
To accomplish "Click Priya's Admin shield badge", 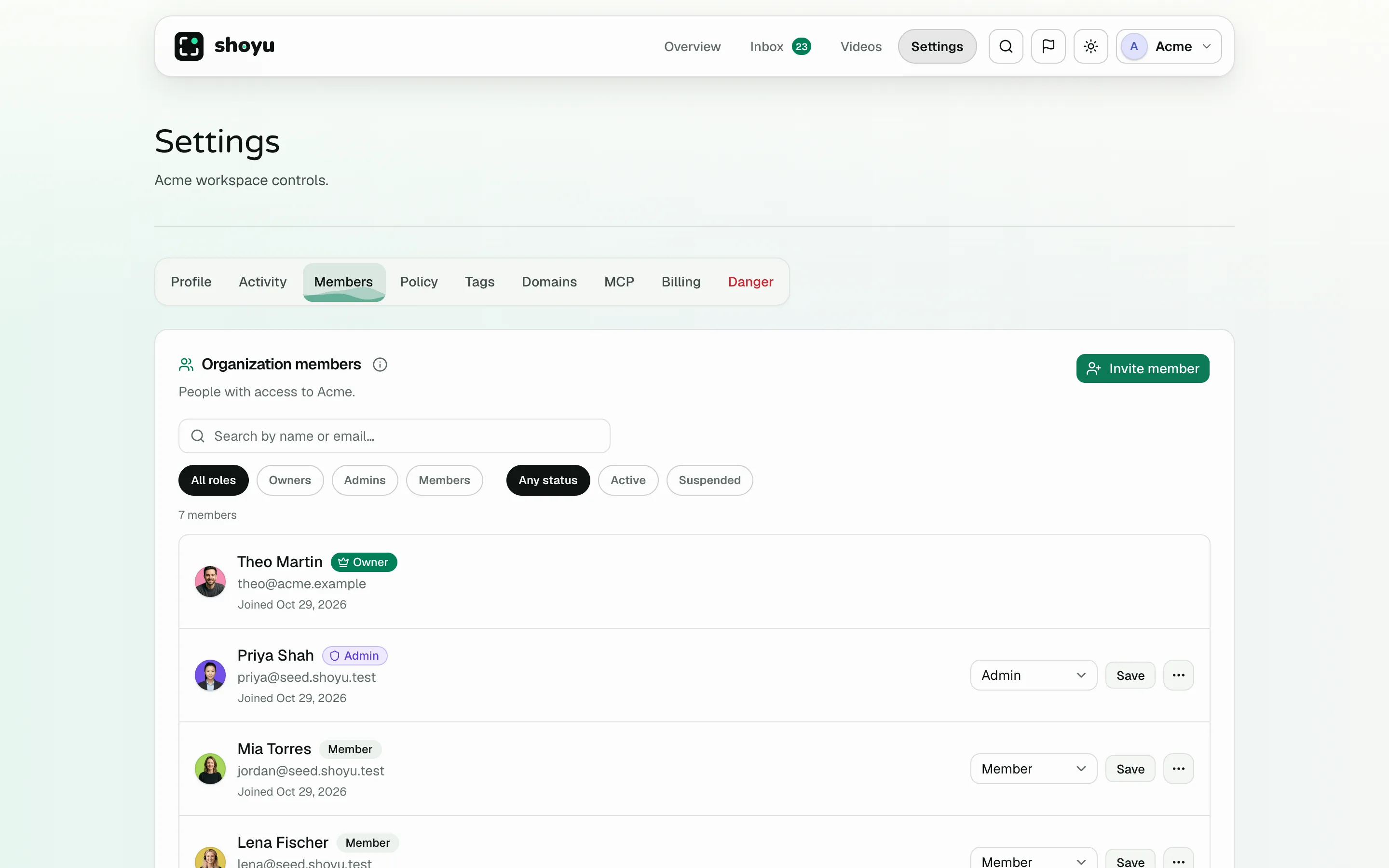I will pyautogui.click(x=354, y=656).
